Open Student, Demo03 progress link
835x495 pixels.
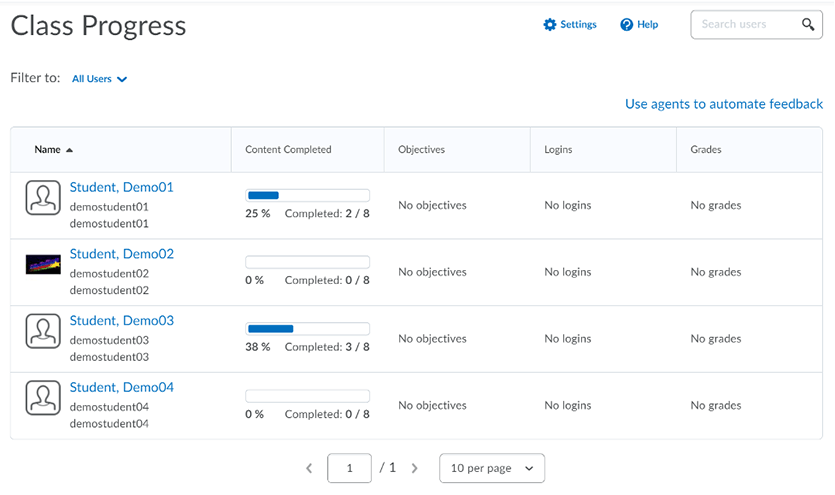[x=121, y=321]
